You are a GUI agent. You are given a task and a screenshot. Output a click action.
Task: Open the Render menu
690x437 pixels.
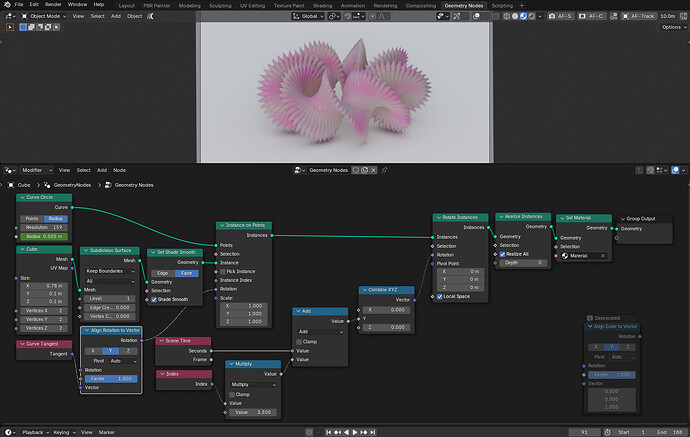[53, 4]
